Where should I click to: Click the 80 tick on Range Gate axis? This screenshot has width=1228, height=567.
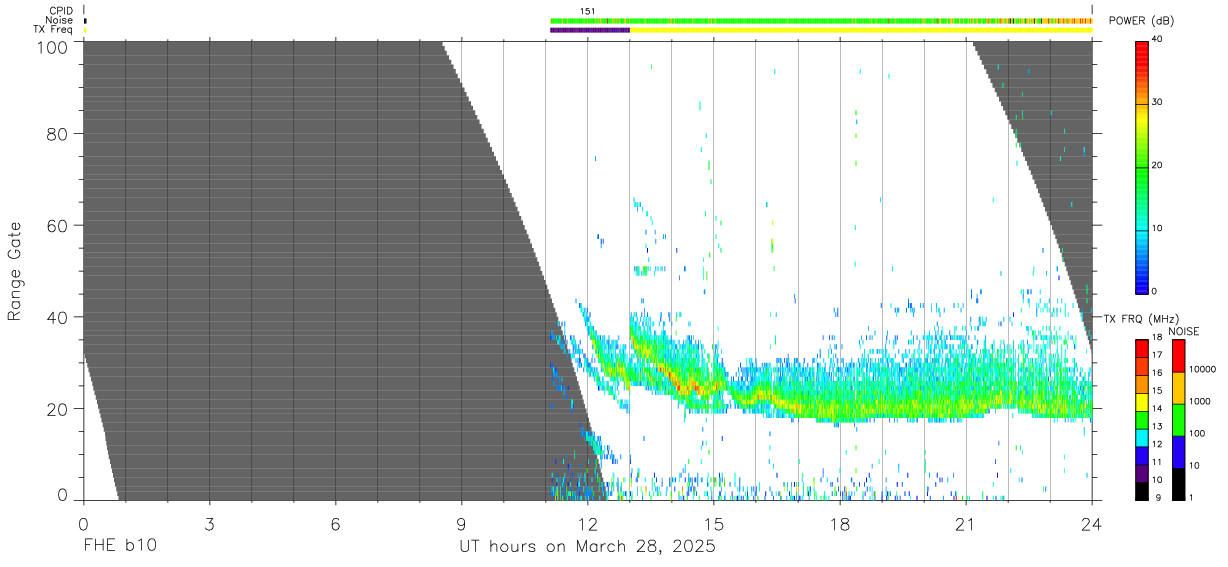[x=58, y=134]
